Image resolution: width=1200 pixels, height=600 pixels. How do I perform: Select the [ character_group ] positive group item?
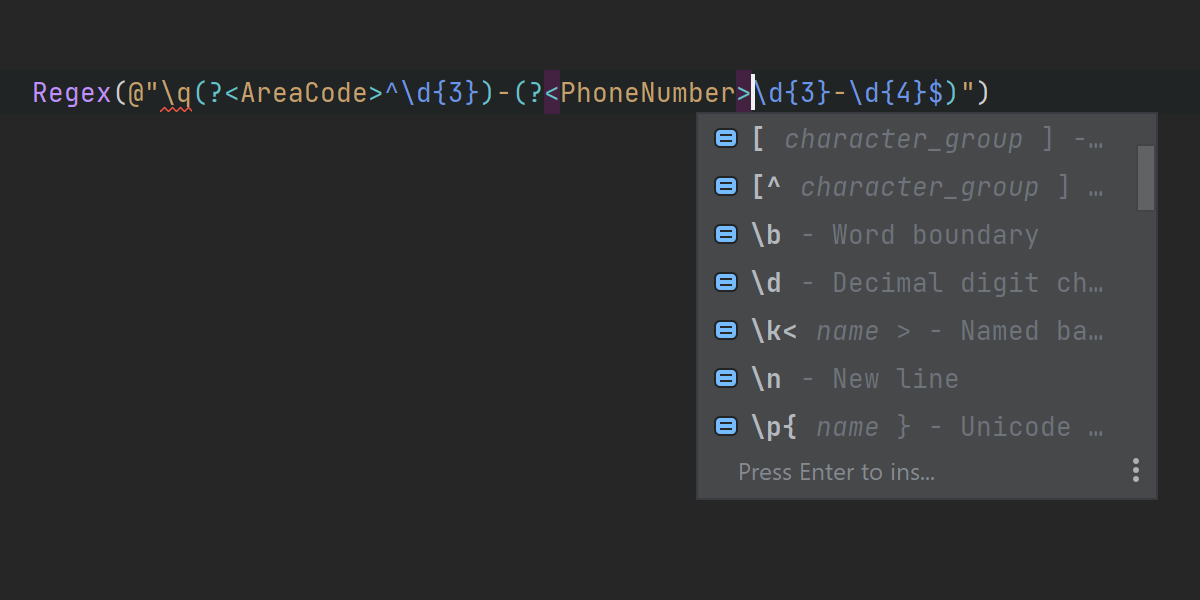[x=925, y=139]
